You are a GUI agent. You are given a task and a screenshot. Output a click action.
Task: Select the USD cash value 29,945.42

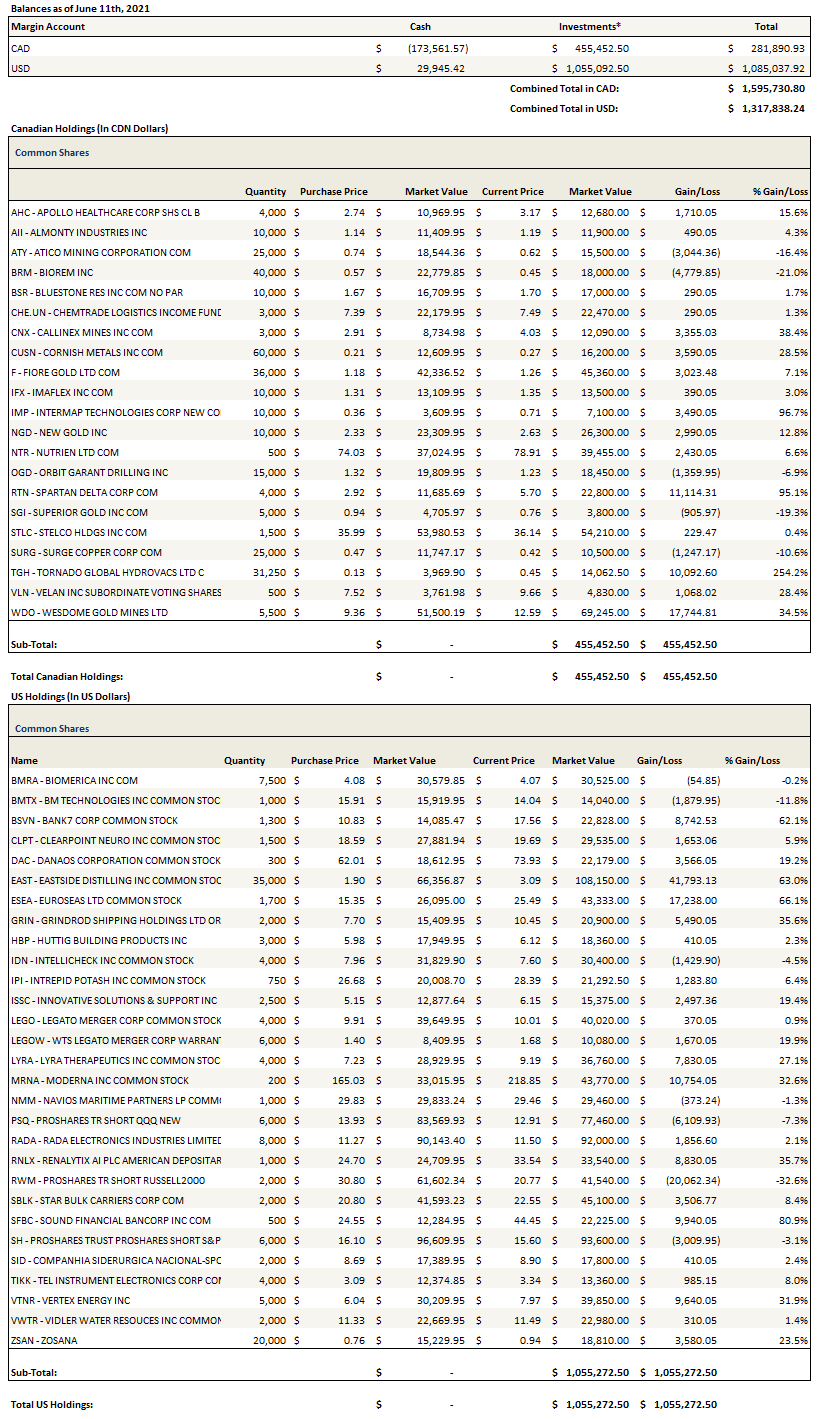437,68
